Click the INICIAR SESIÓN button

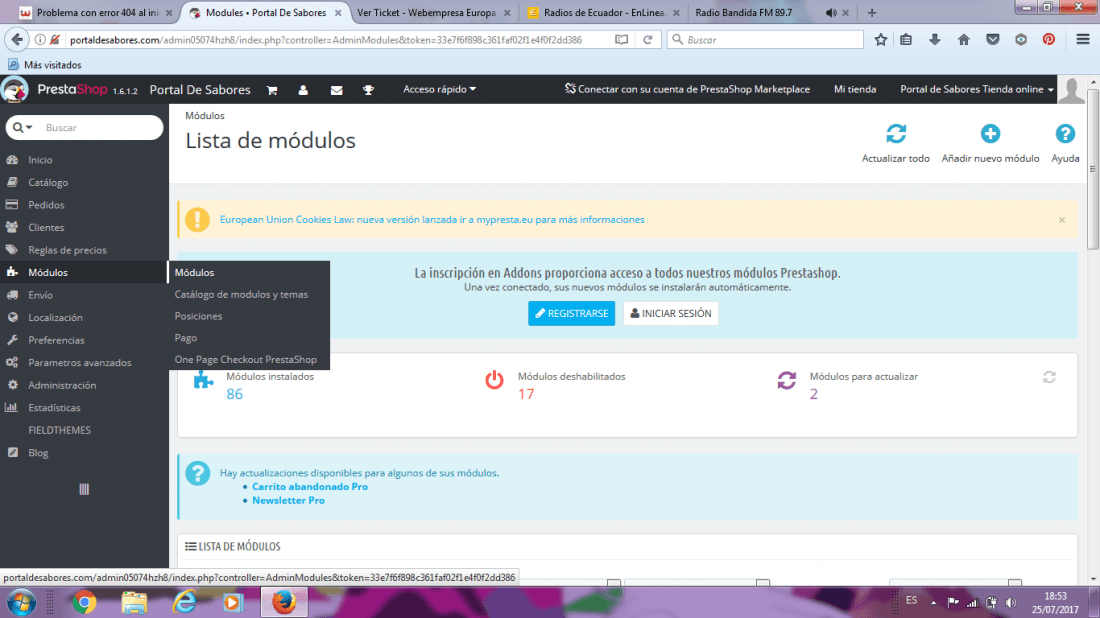[x=671, y=314]
